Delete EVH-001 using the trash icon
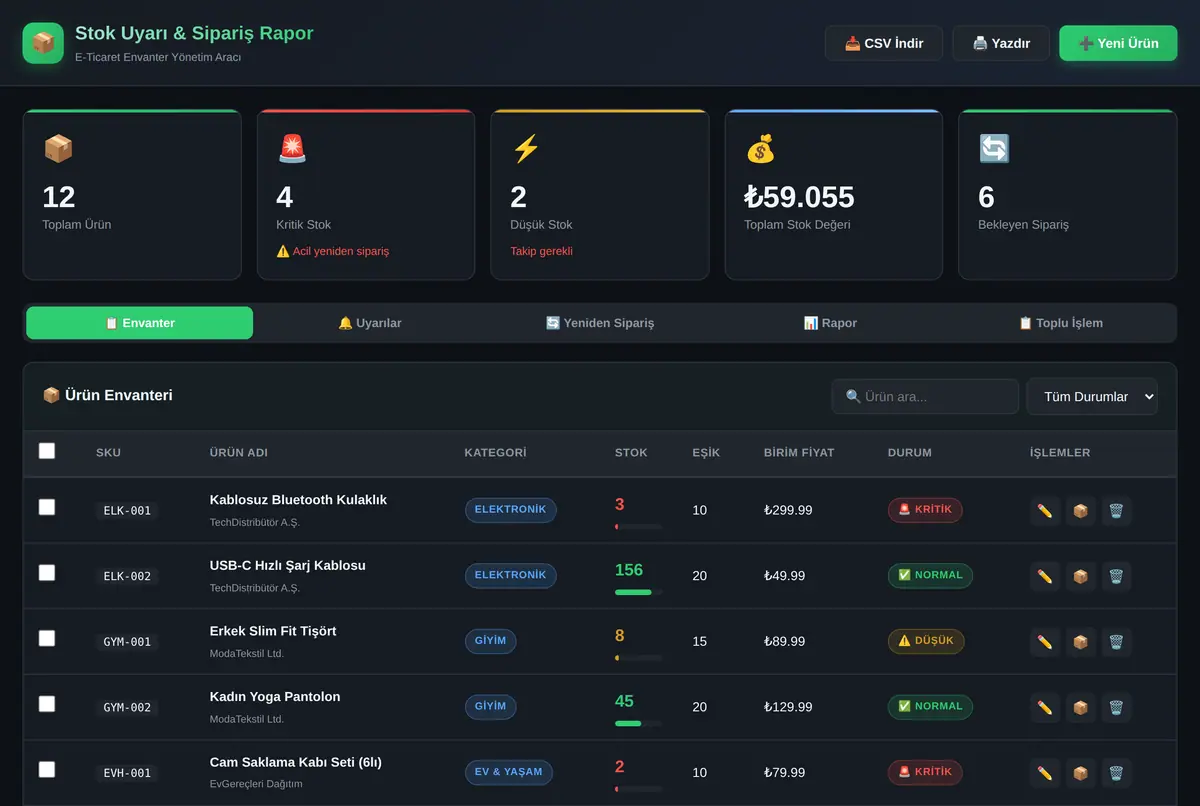1200x806 pixels. [x=1117, y=773]
